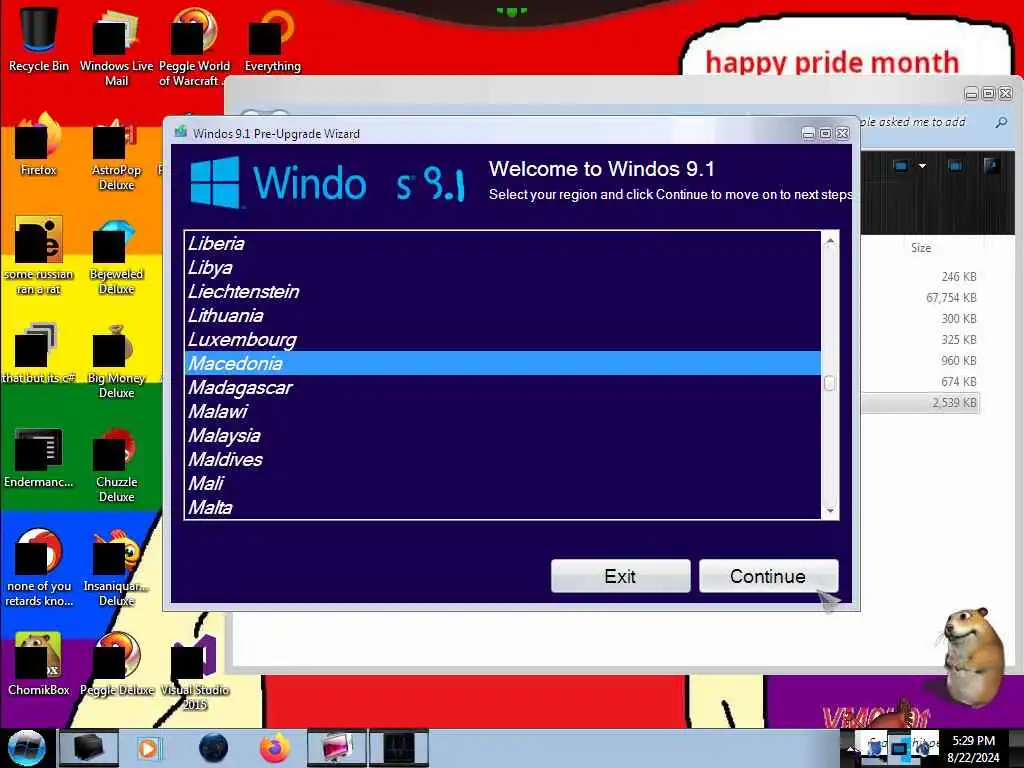Image resolution: width=1024 pixels, height=768 pixels.
Task: Select Lithuania in region list
Action: (x=502, y=315)
